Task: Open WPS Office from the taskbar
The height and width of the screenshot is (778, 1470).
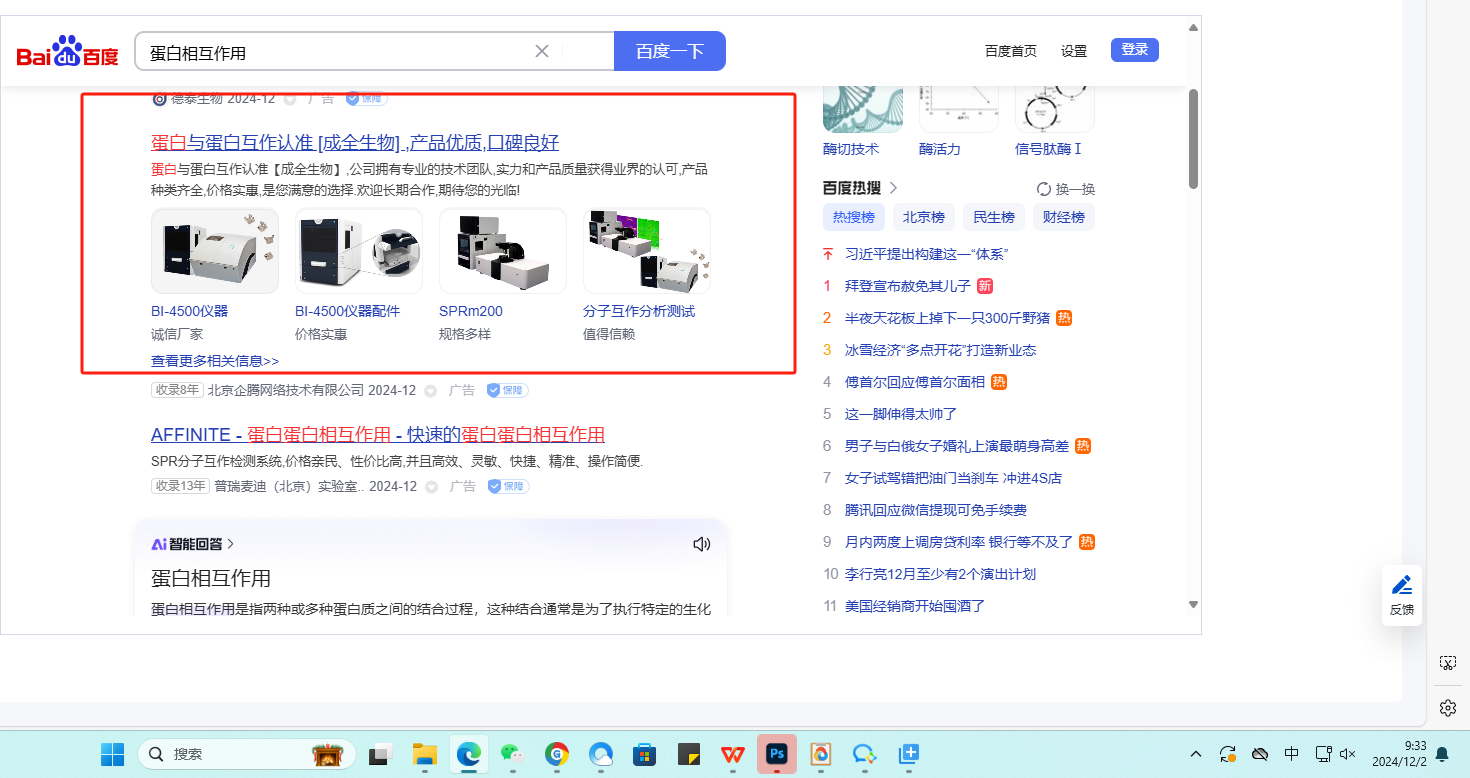Action: [x=733, y=754]
